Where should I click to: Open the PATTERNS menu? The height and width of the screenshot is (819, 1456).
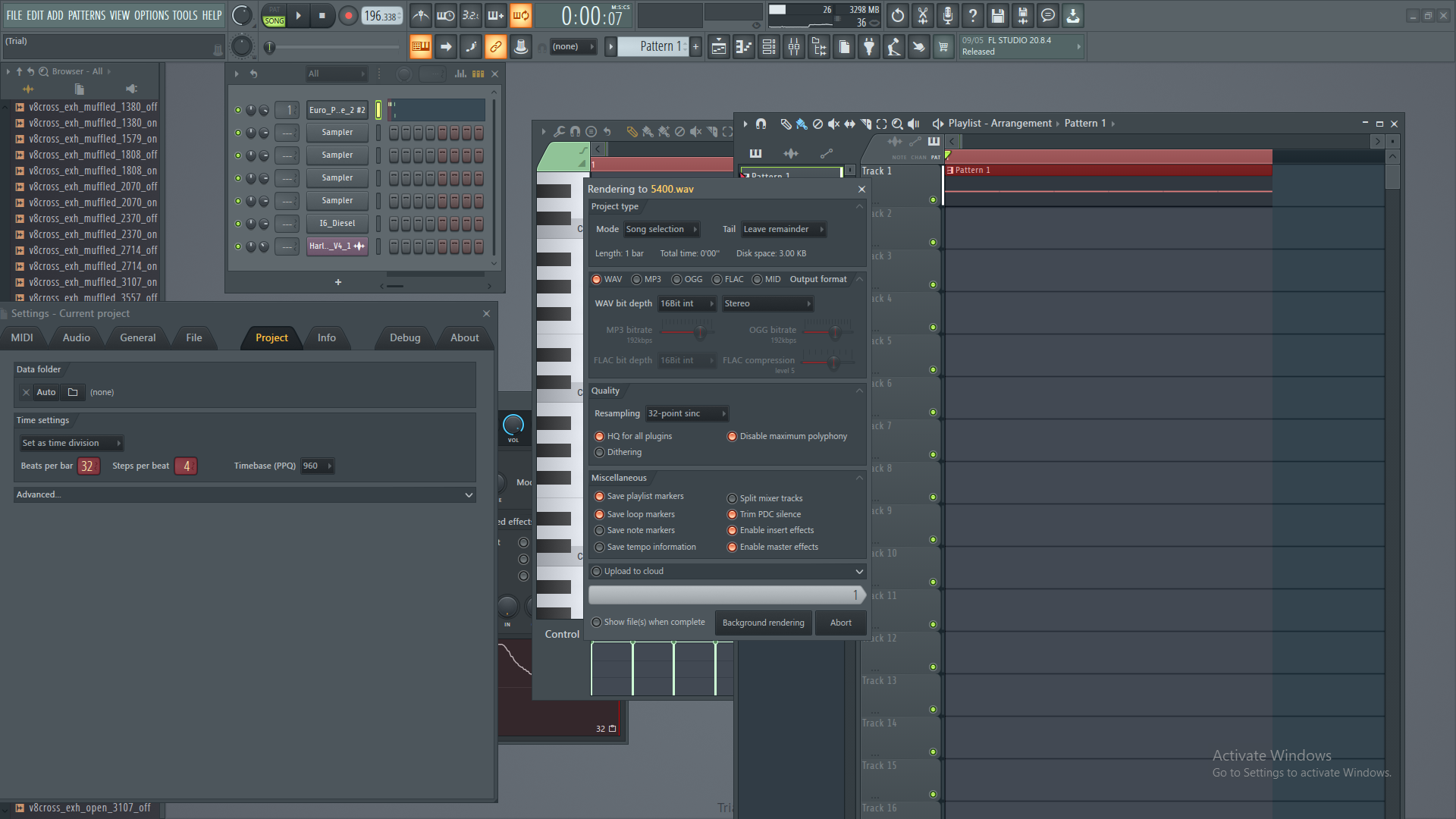[x=86, y=15]
